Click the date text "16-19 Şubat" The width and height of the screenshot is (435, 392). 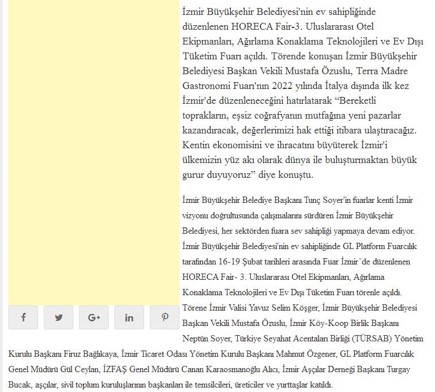click(x=236, y=262)
